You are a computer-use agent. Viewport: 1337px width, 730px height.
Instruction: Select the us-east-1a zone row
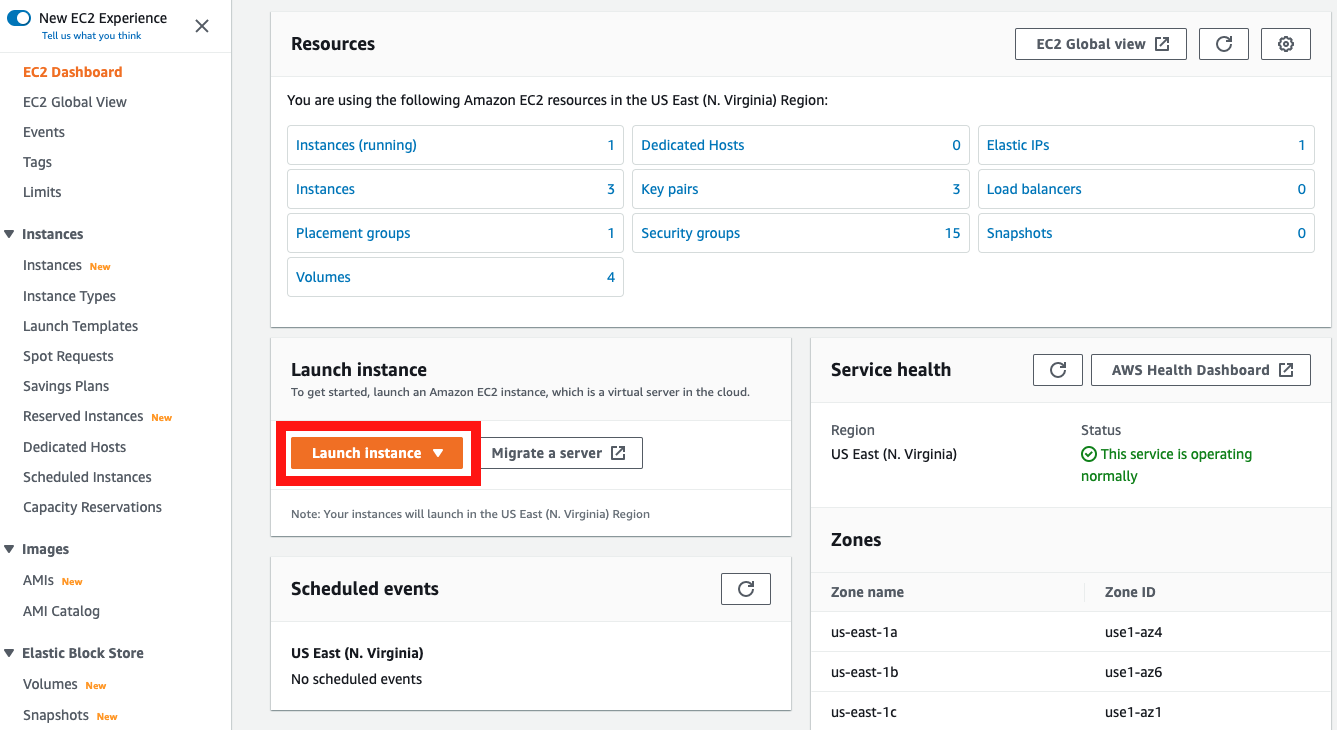[x=1073, y=632]
